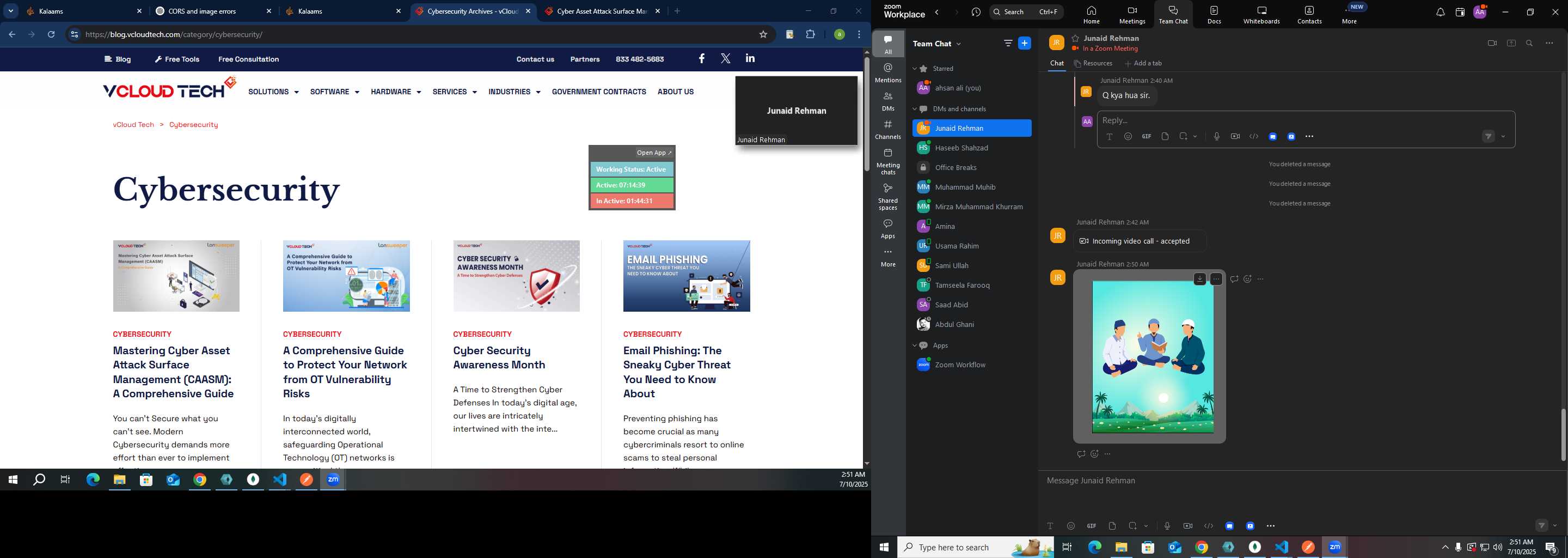Viewport: 1568px width, 558px height.
Task: Start a video call with Junaid Rehman
Action: 1492,43
